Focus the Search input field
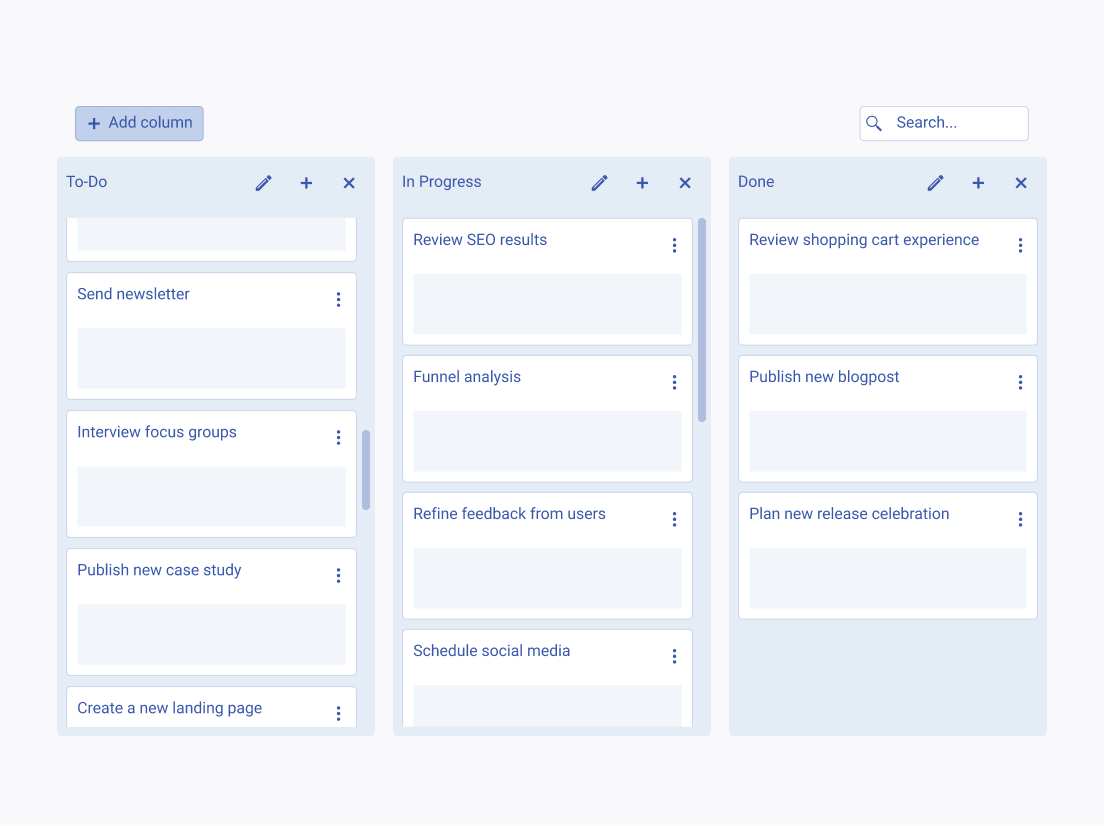The image size is (1104, 826). [x=943, y=123]
